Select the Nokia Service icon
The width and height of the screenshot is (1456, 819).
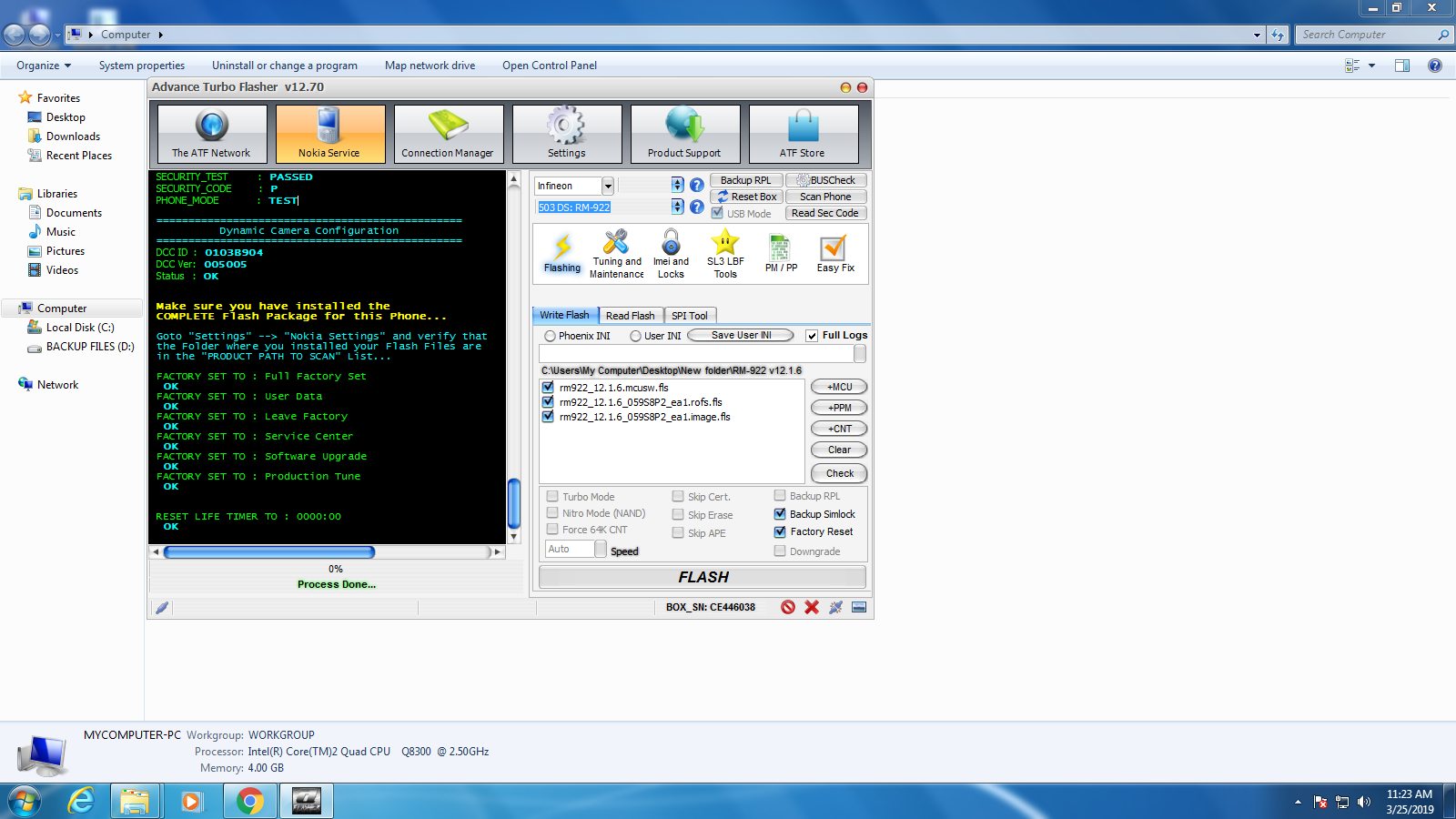pyautogui.click(x=330, y=134)
